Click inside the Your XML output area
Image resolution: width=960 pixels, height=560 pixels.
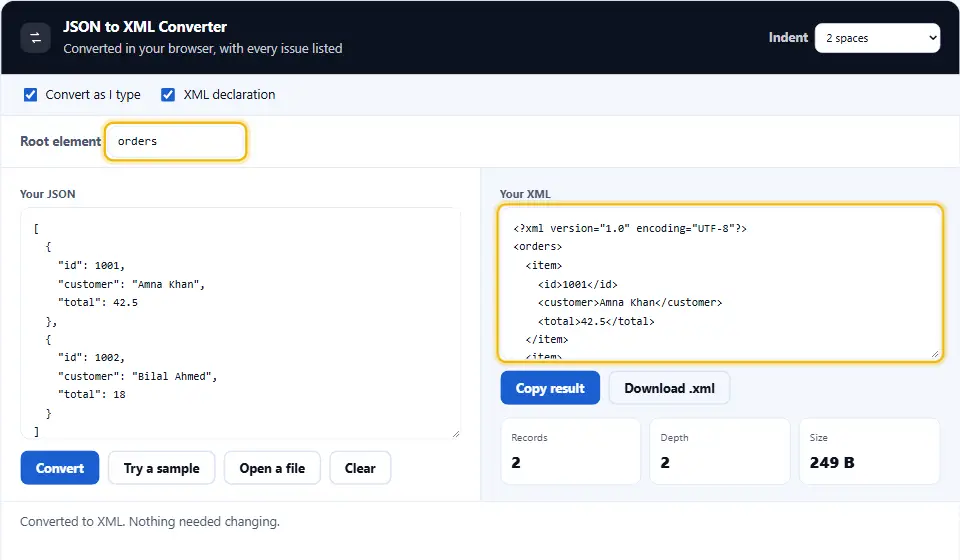point(720,283)
